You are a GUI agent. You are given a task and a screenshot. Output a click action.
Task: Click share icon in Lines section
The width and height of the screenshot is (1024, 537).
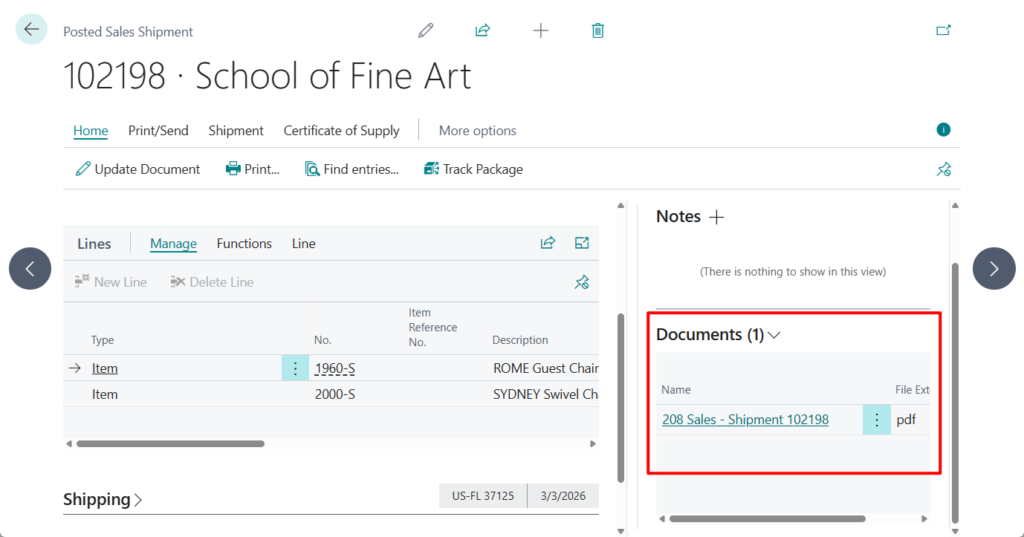point(548,243)
